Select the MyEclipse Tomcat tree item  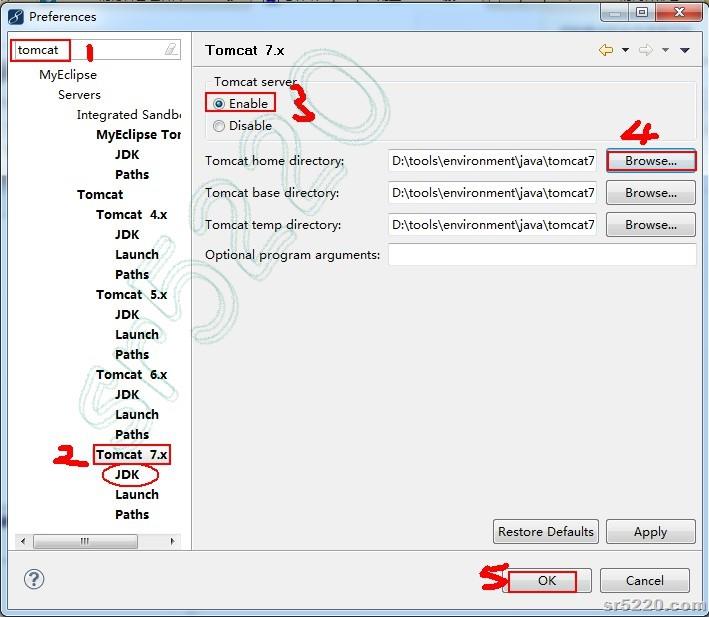tap(138, 135)
